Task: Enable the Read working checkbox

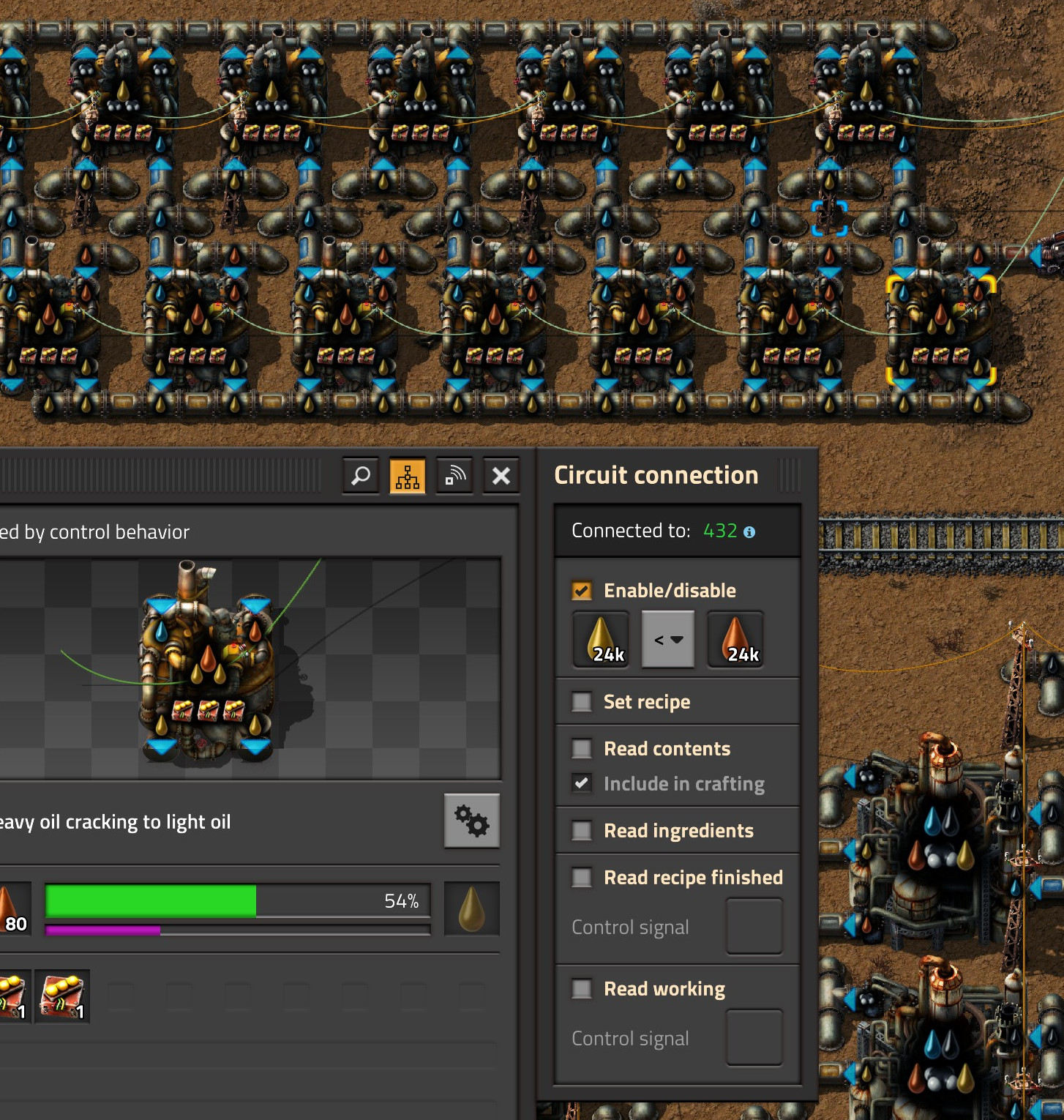Action: (x=582, y=989)
